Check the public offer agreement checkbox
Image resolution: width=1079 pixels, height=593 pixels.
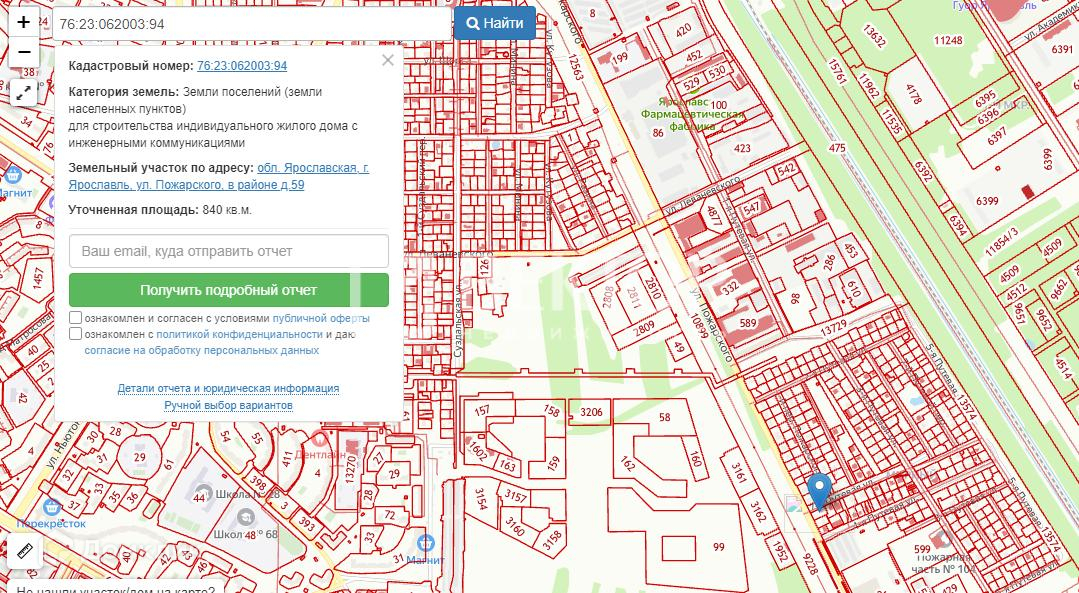(x=76, y=318)
